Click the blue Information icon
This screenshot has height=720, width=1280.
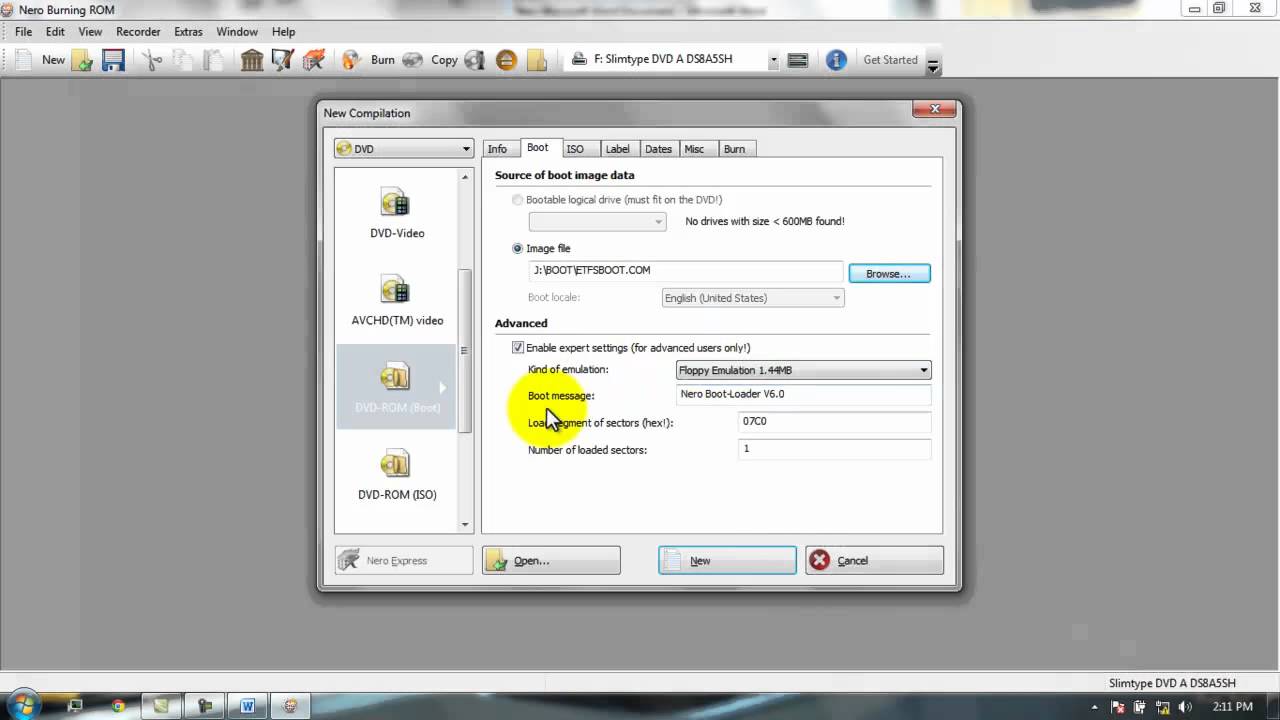(x=836, y=60)
